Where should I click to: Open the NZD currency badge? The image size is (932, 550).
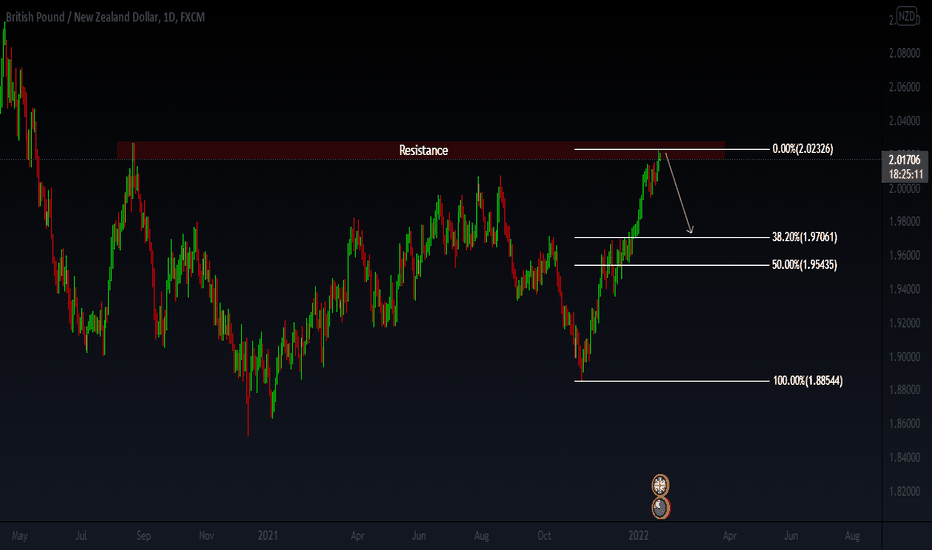[x=906, y=16]
